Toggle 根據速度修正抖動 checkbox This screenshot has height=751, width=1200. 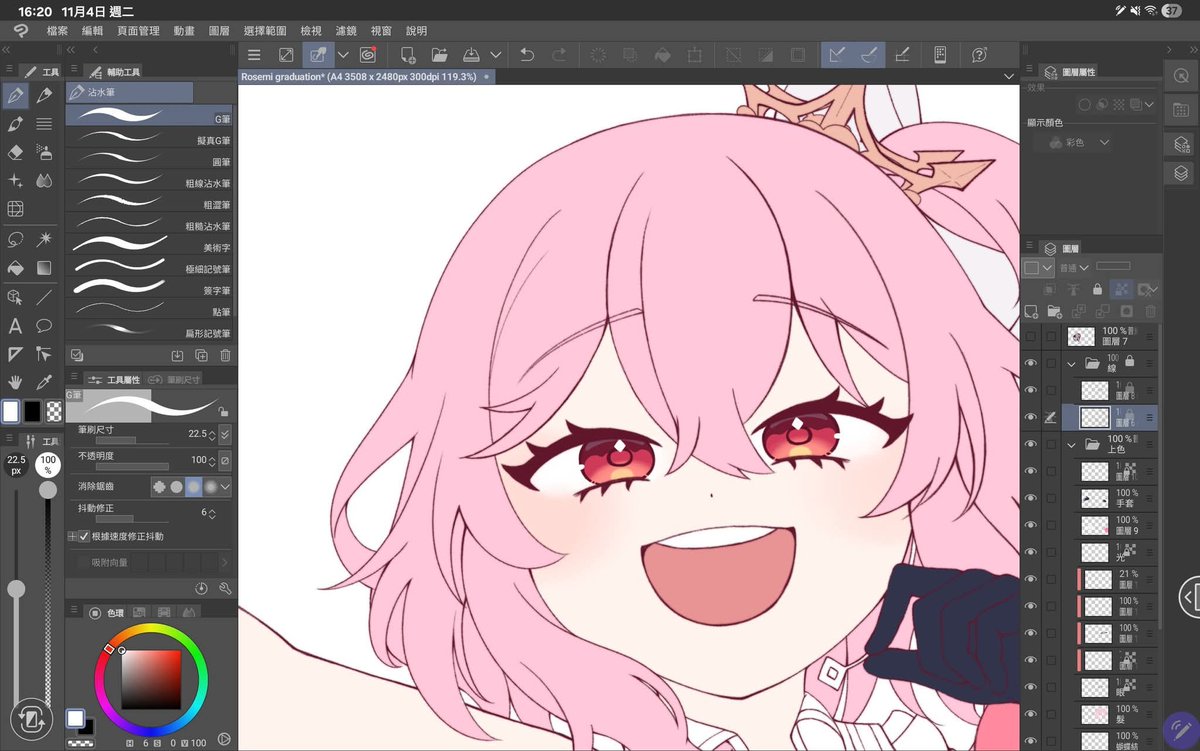point(83,536)
